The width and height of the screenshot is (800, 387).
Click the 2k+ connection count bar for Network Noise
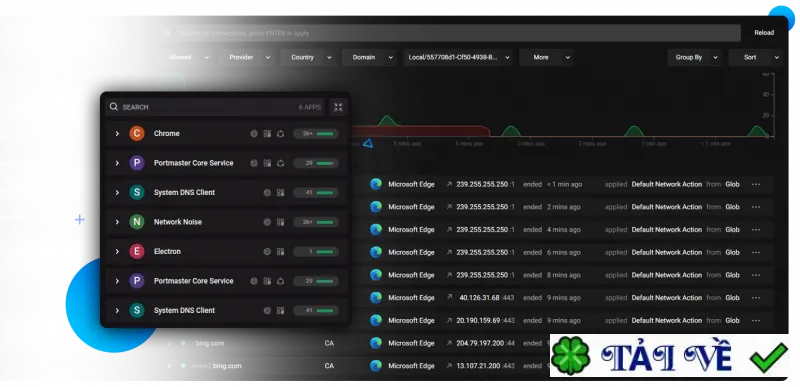316,222
